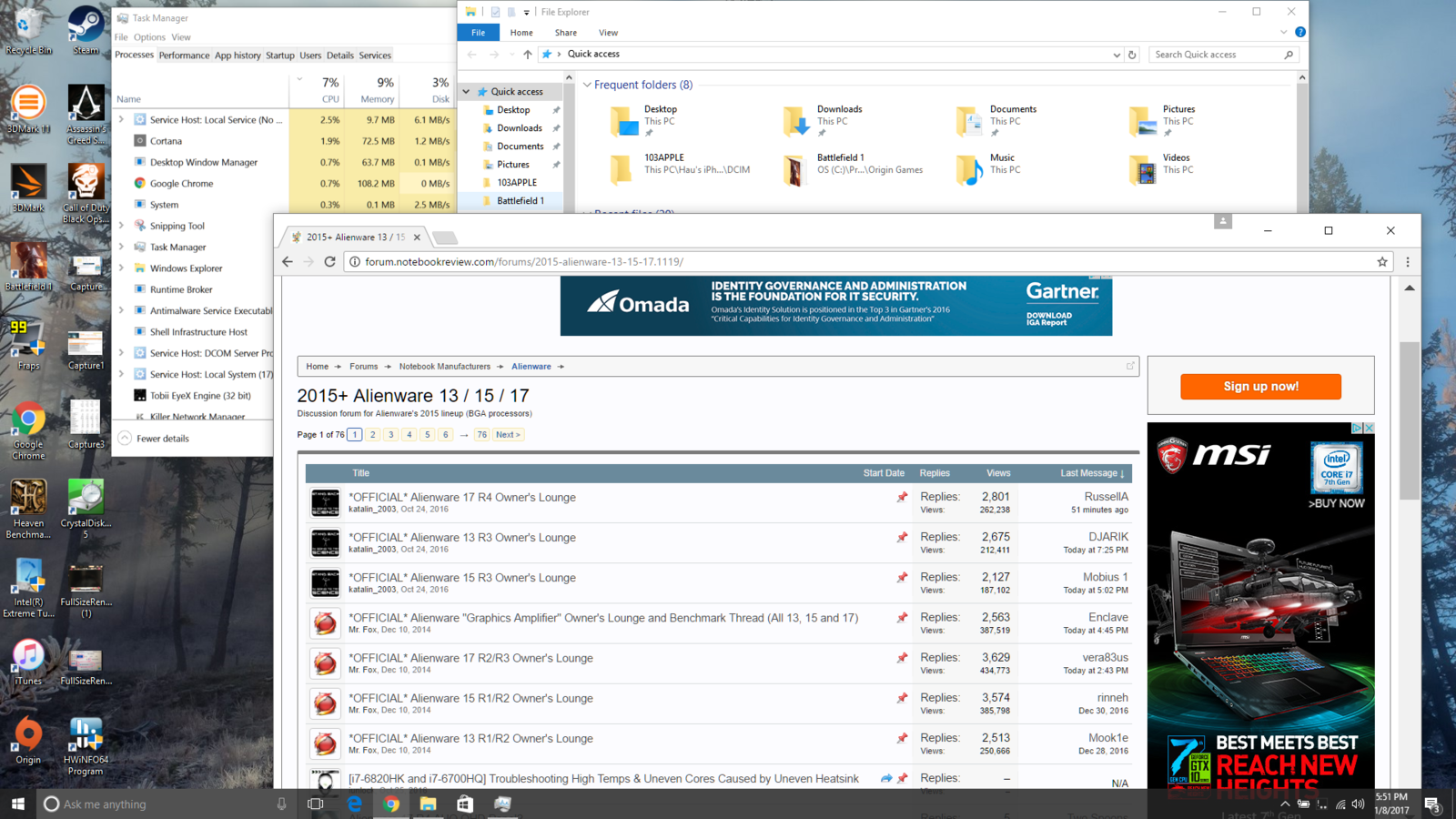The image size is (1456, 819).
Task: Open Options menu in Task Manager
Action: click(149, 37)
